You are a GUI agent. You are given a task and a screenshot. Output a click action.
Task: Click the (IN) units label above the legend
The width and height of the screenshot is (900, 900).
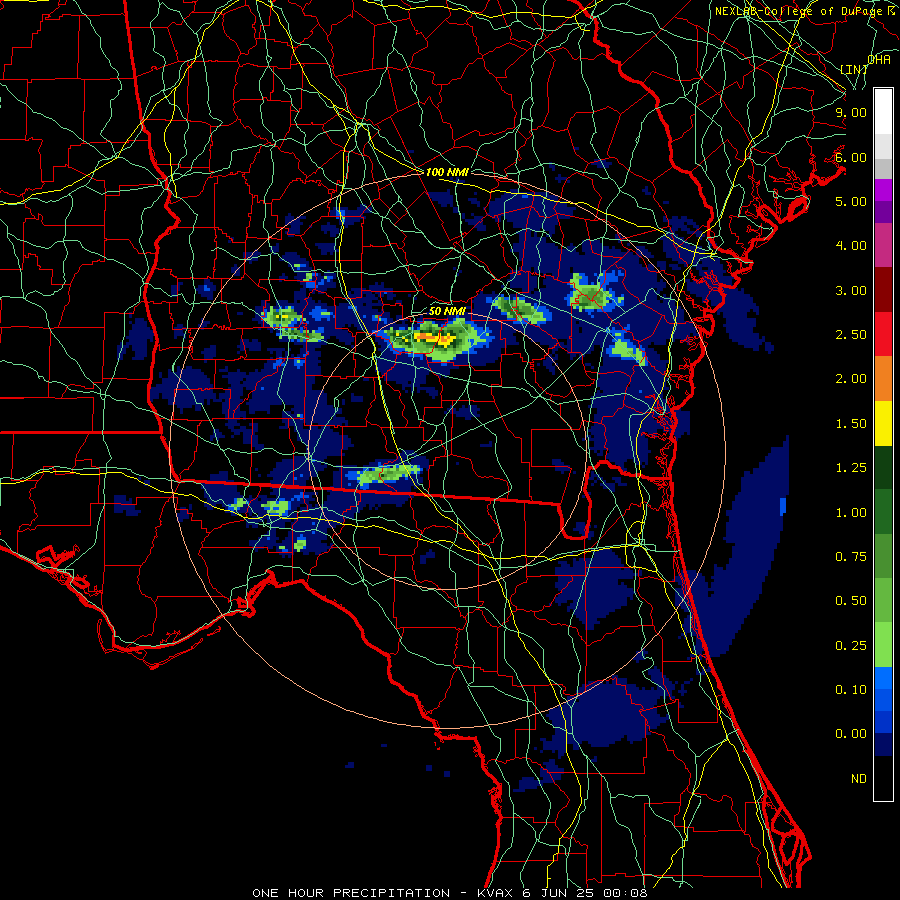854,69
